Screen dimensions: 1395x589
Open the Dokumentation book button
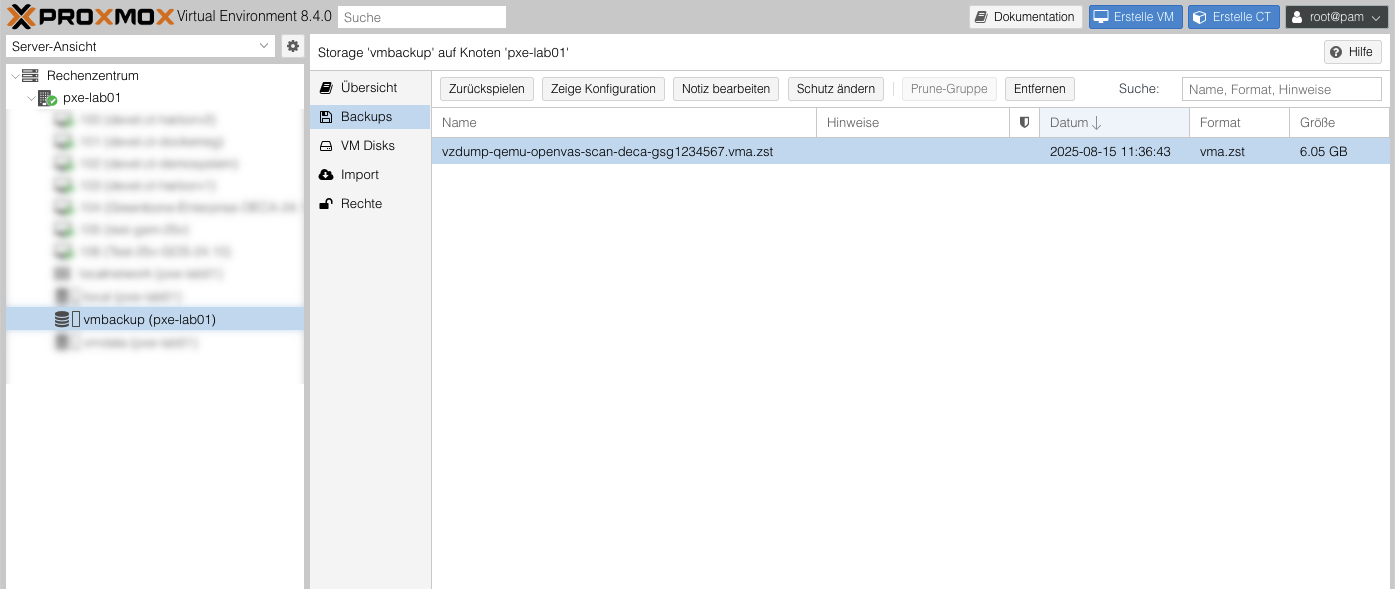1025,17
